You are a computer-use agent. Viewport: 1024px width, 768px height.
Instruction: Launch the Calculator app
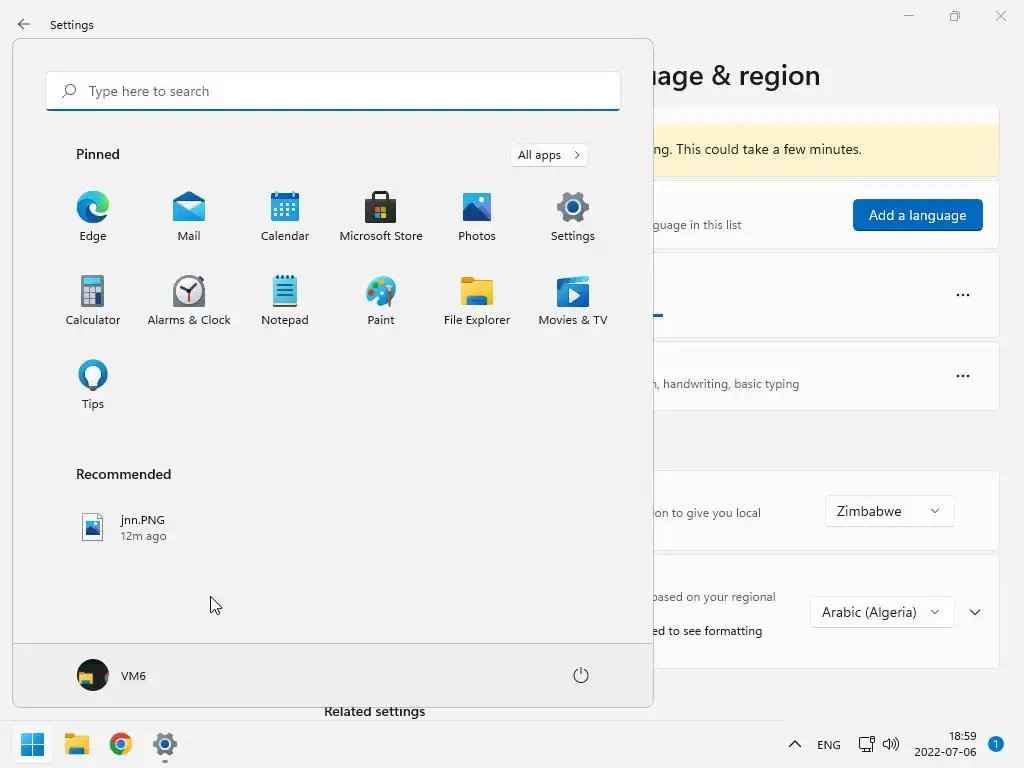93,300
